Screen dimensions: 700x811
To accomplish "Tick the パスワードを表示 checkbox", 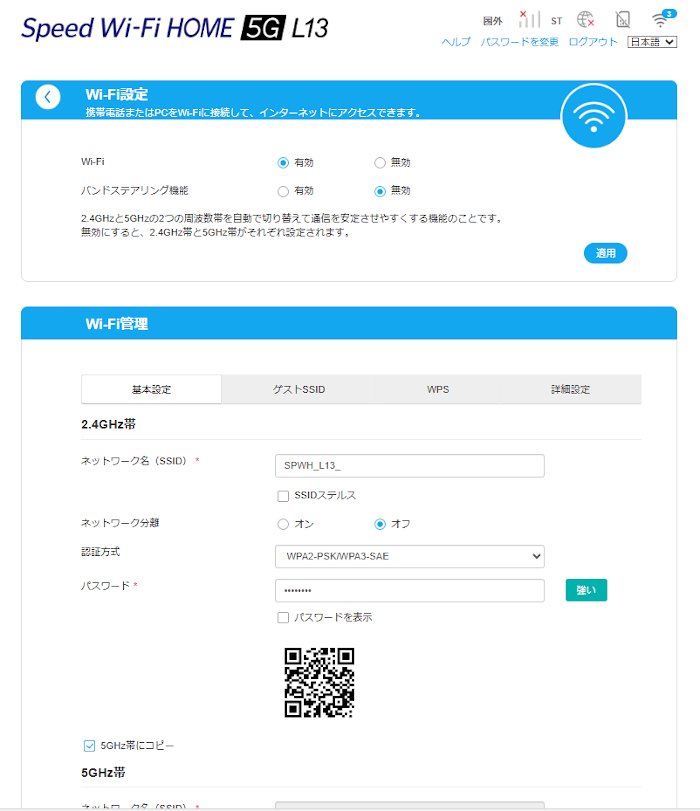I will pyautogui.click(x=283, y=617).
